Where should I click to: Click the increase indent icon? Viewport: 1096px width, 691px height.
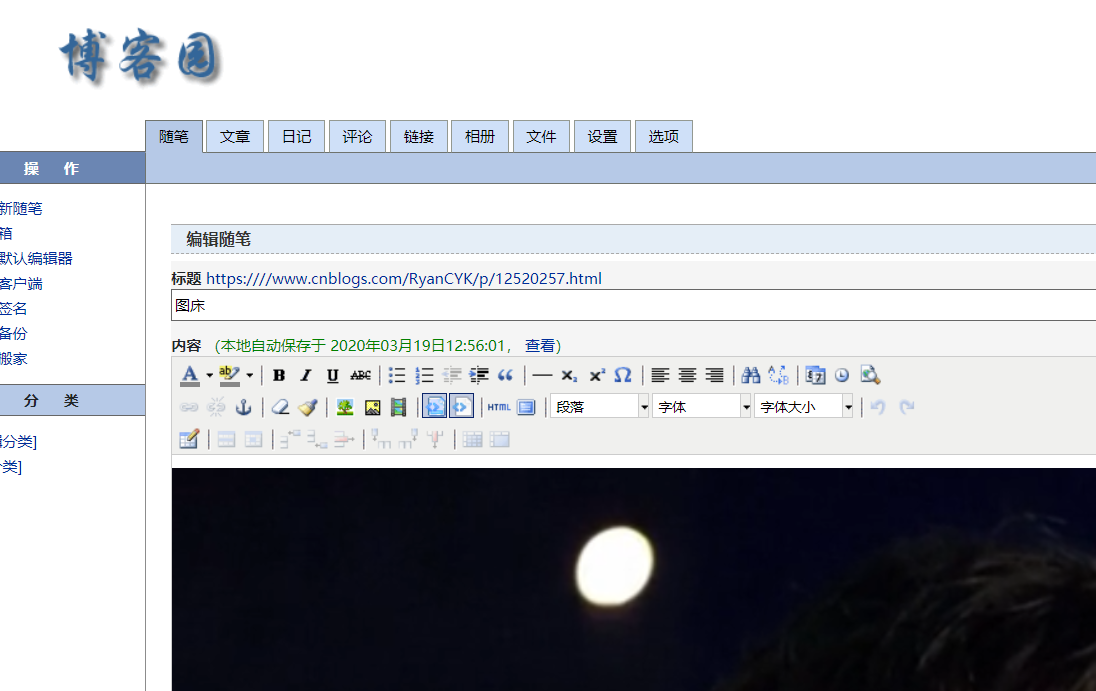(x=479, y=375)
